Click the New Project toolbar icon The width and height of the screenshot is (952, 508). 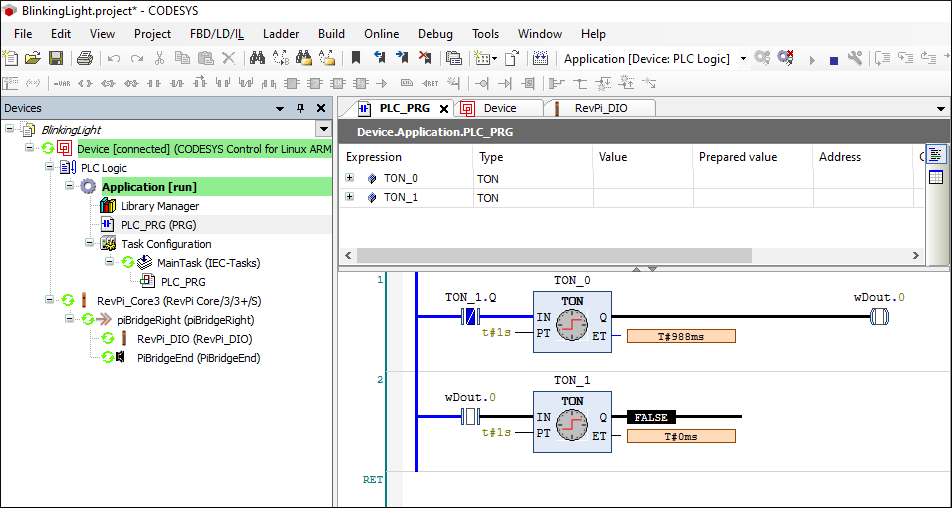click(11, 58)
